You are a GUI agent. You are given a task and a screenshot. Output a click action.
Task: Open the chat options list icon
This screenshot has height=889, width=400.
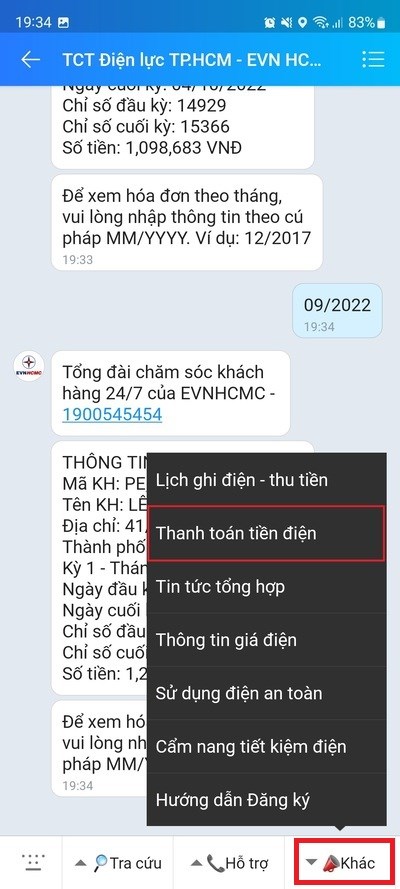pos(373,60)
